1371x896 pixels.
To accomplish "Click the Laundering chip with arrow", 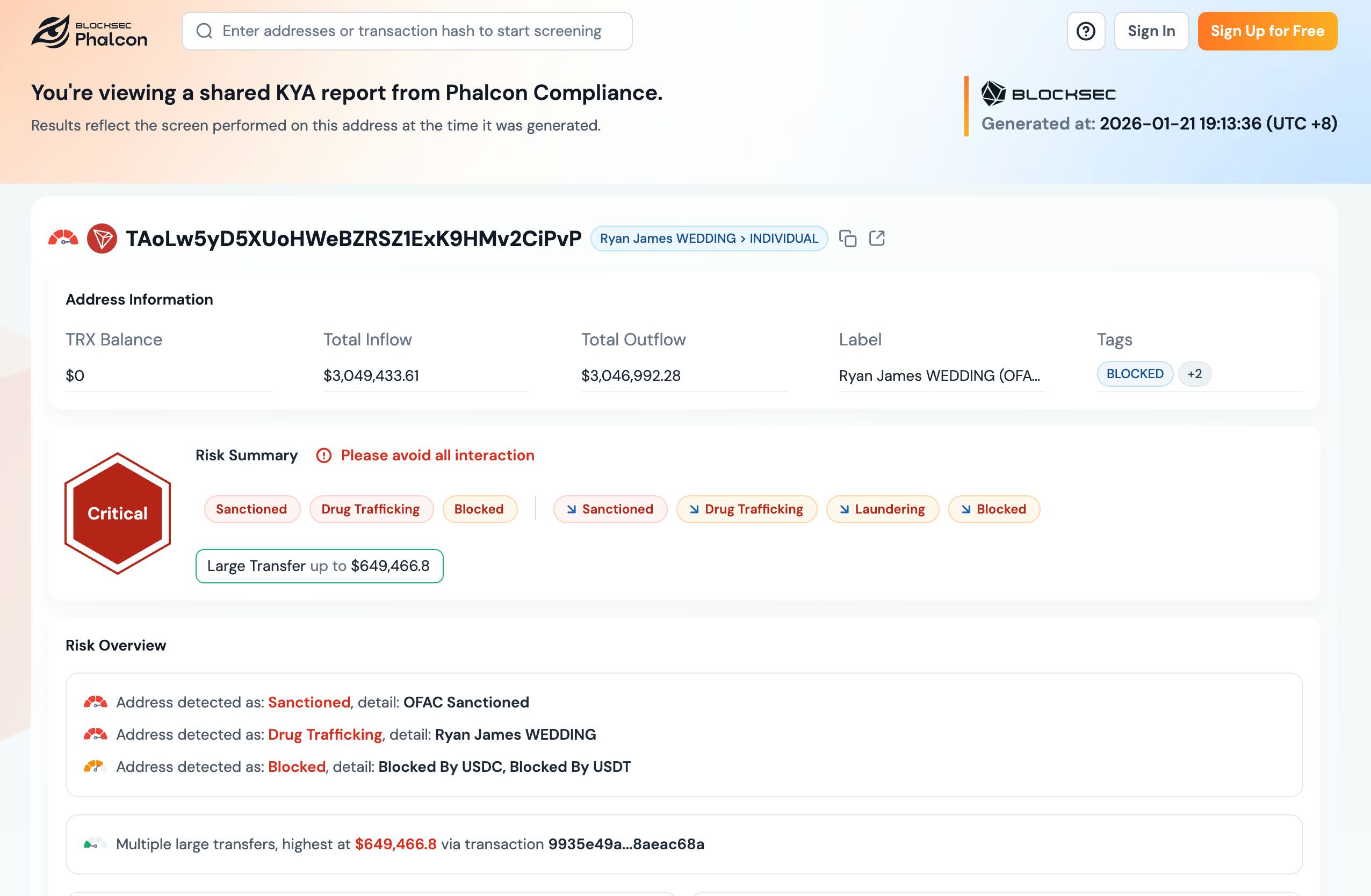I will pyautogui.click(x=883, y=509).
